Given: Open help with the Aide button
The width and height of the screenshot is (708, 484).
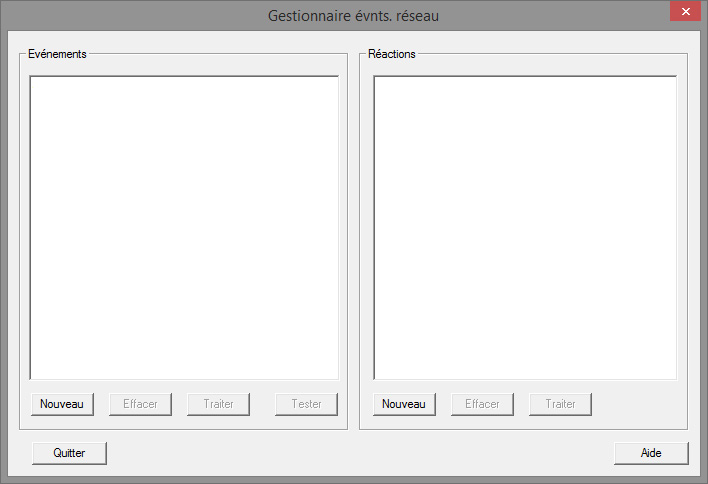Looking at the screenshot, I should [x=651, y=453].
